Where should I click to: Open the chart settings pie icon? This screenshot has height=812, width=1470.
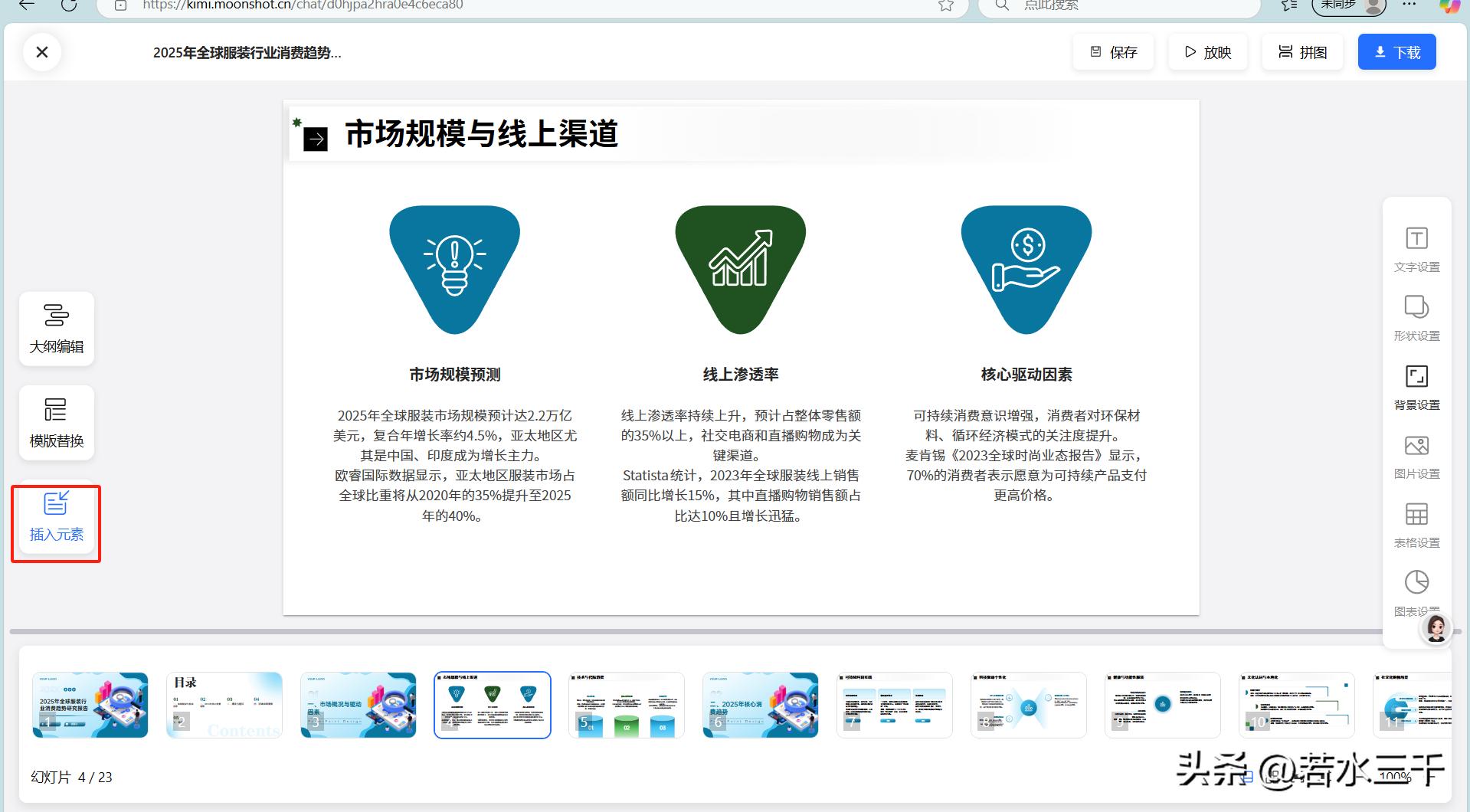(1416, 583)
